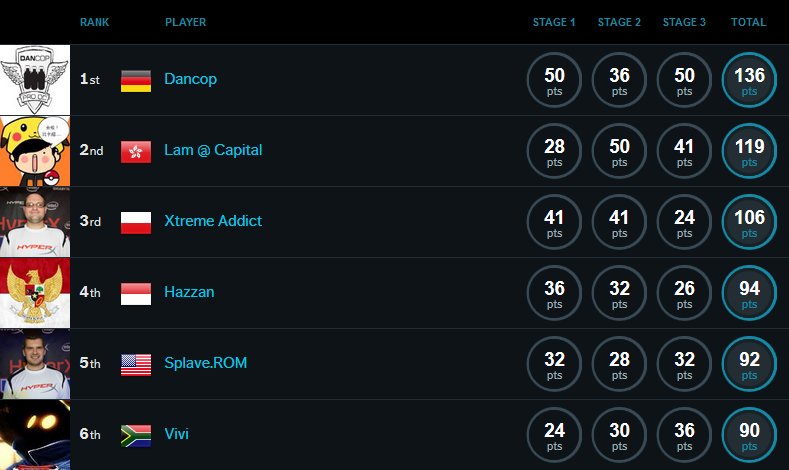Open the Dancop player profile link
789x470 pixels.
point(190,79)
